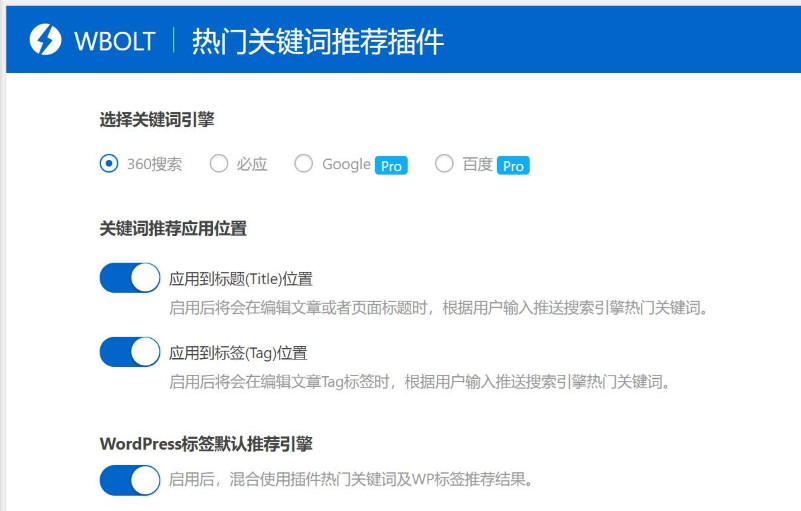Image resolution: width=801 pixels, height=511 pixels.
Task: Click the WBOLT lightning bolt logo
Action: tap(46, 41)
